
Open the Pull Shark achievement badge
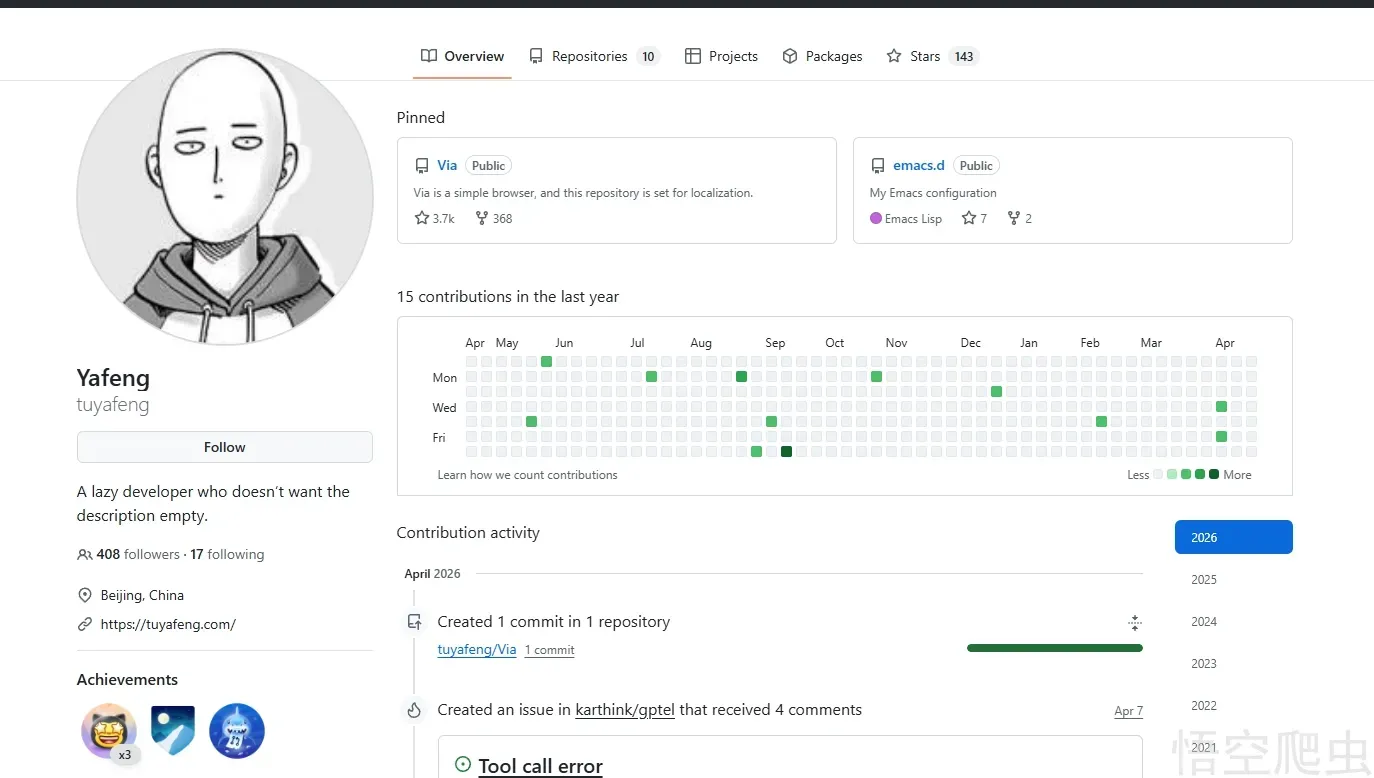237,731
